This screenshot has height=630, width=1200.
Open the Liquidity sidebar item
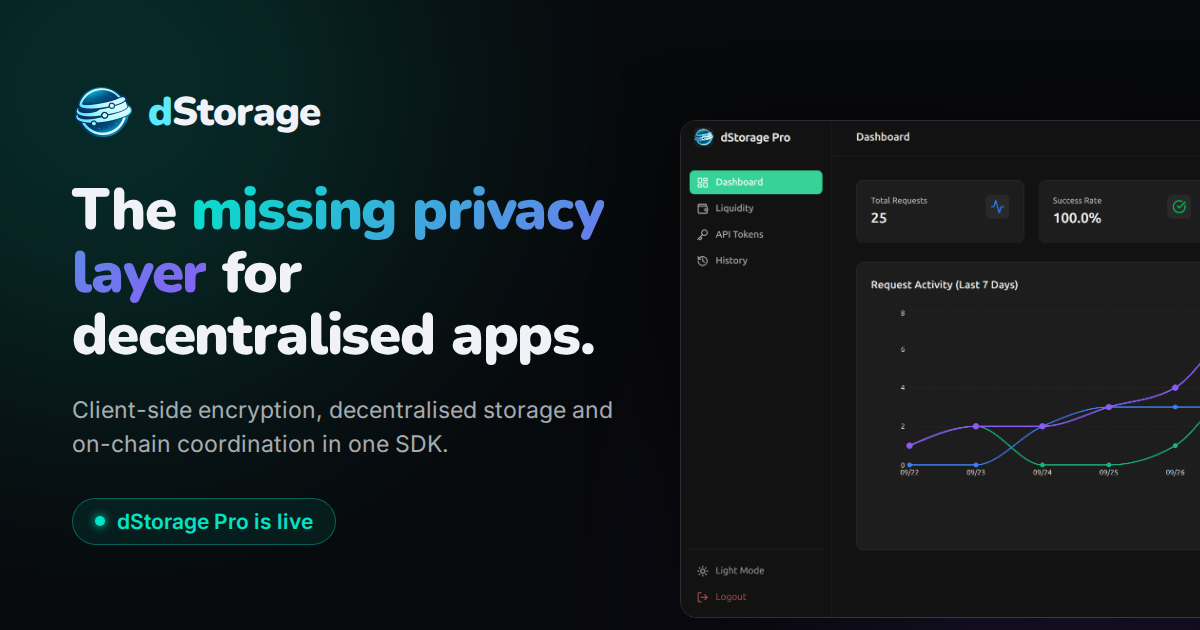756,208
